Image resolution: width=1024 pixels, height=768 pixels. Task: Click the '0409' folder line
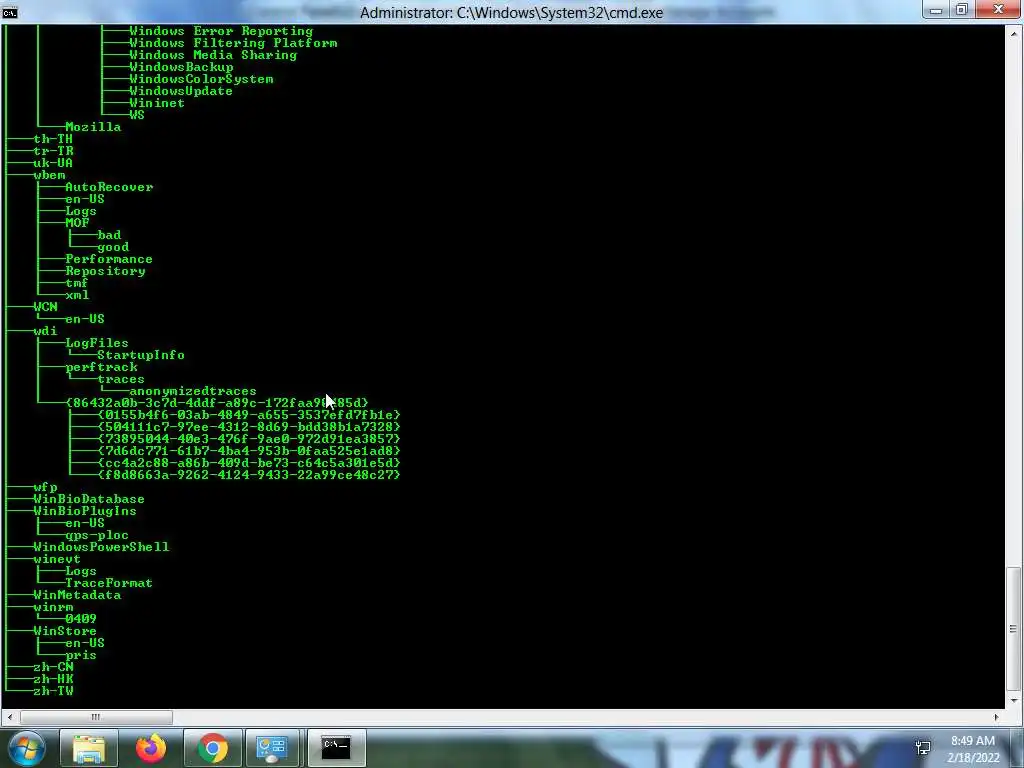(x=81, y=619)
